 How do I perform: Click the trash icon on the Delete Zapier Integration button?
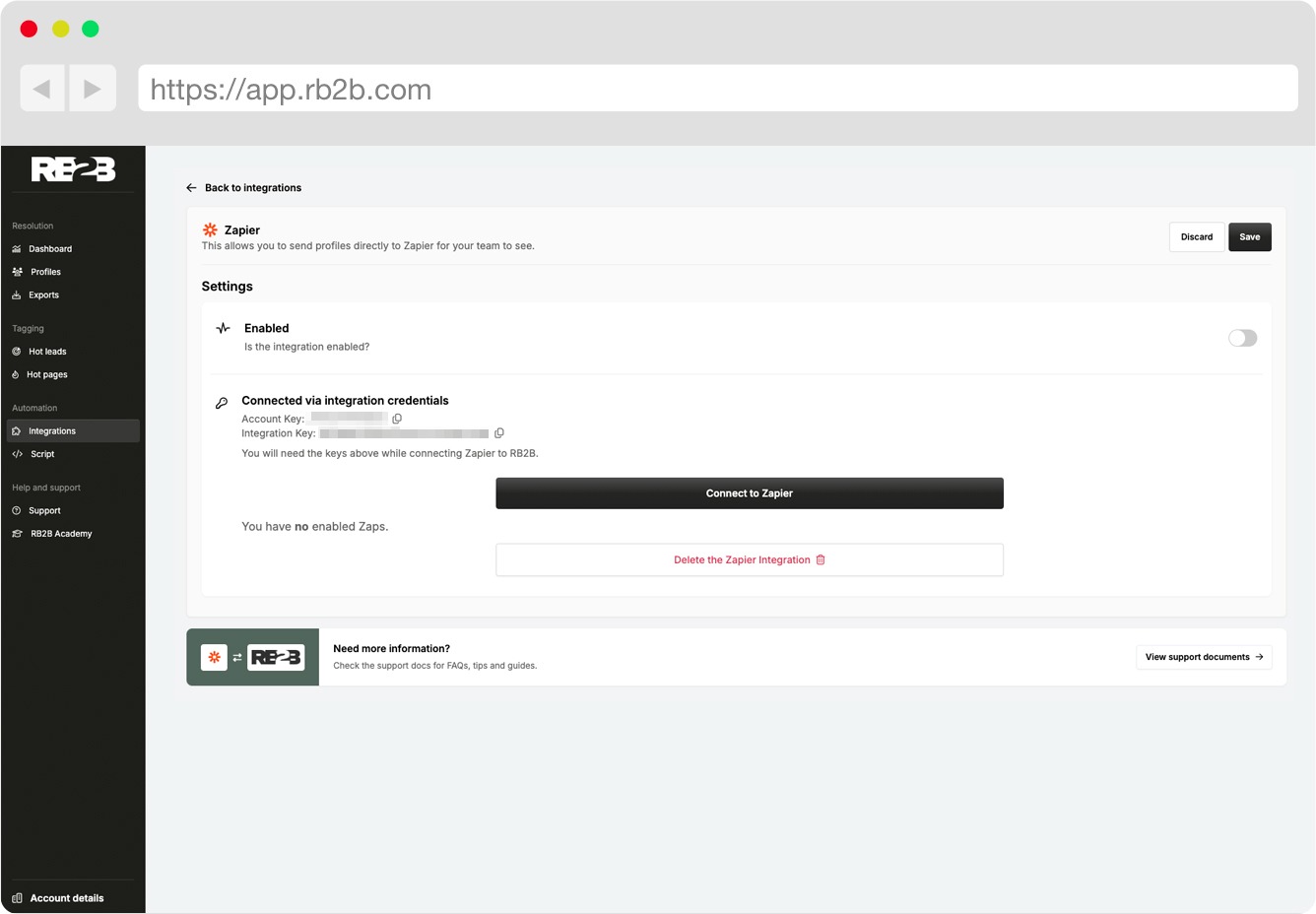821,559
